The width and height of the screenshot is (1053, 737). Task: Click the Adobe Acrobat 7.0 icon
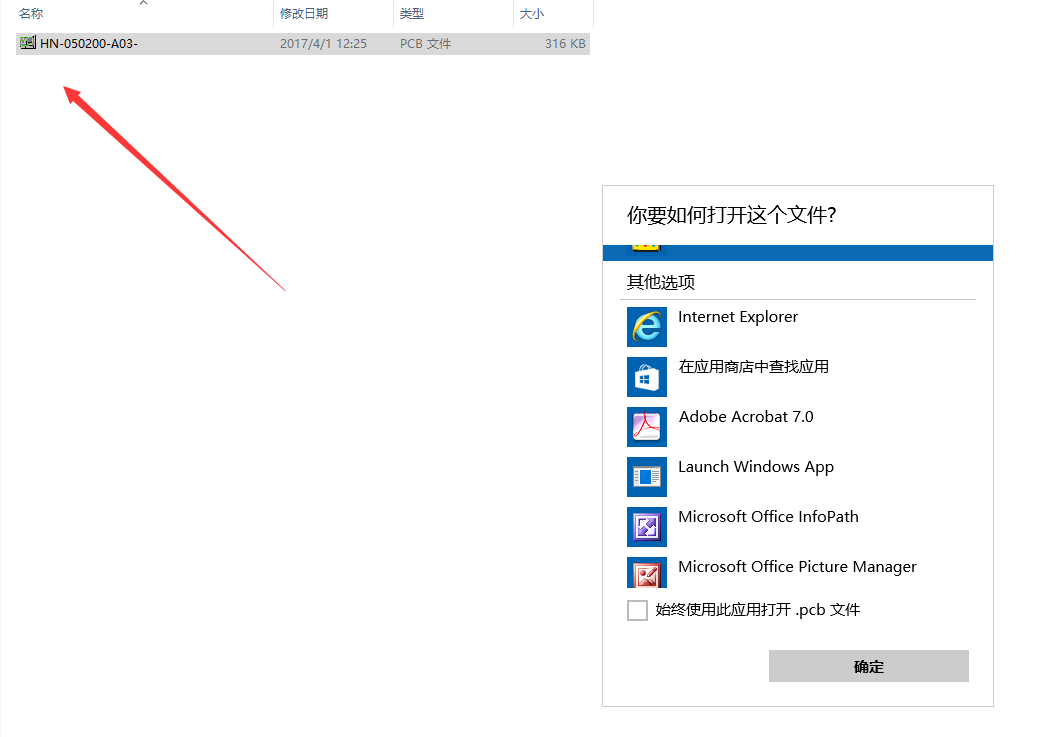pyautogui.click(x=647, y=427)
